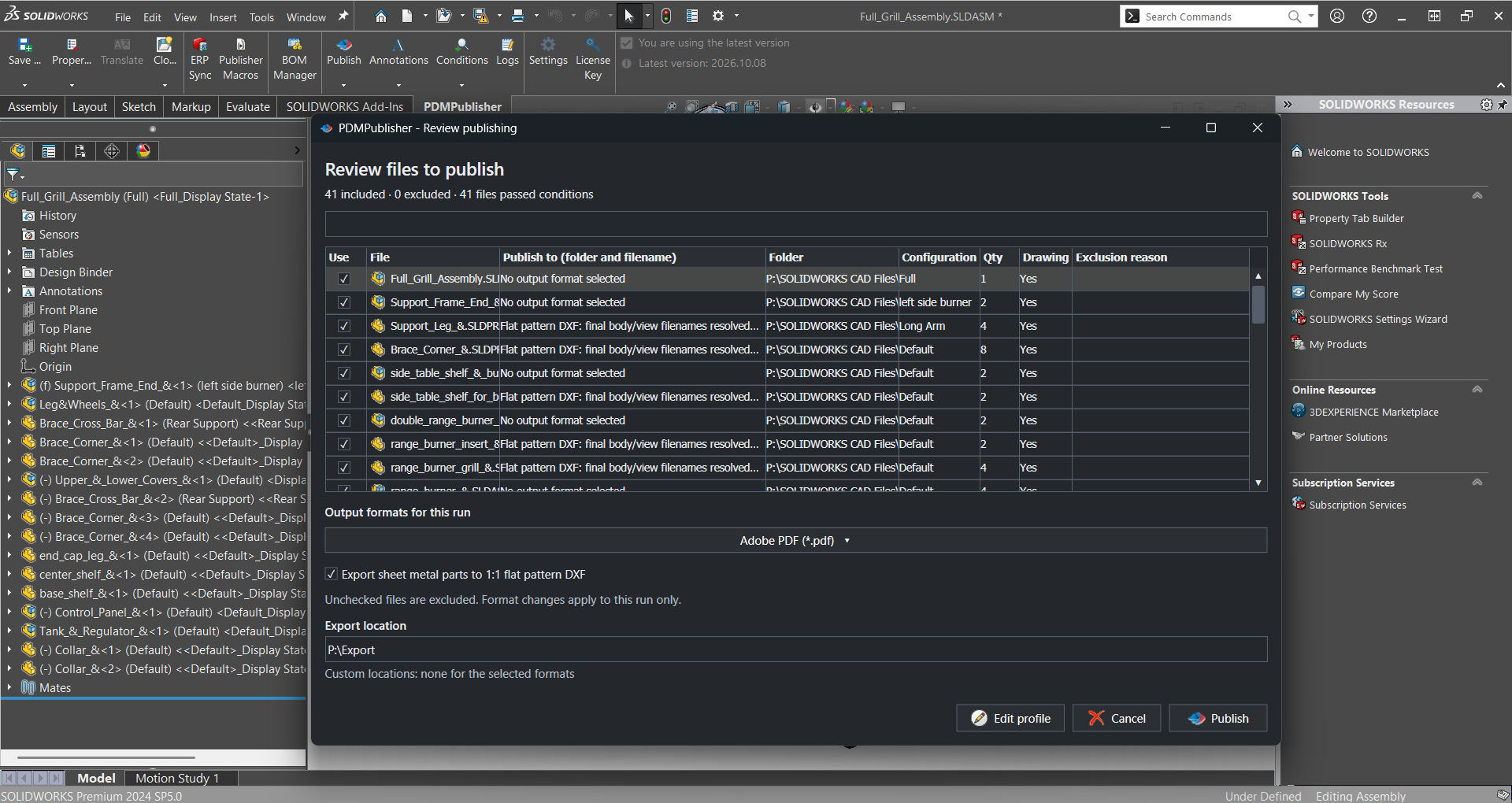Viewport: 1512px width, 803px height.
Task: Open PDMPublisher Settings
Action: 548,52
